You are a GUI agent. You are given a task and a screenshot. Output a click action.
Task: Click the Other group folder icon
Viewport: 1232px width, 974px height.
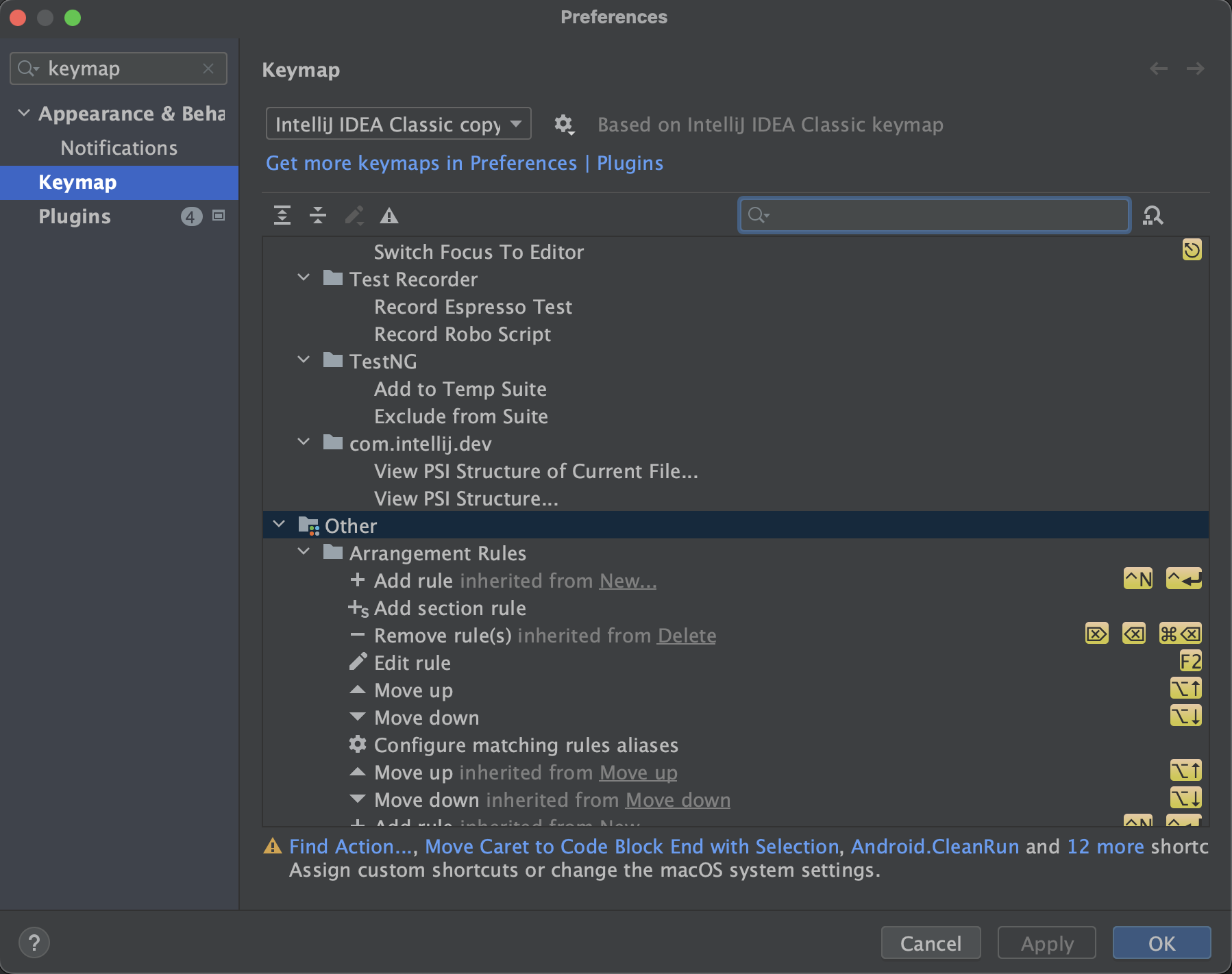309,525
